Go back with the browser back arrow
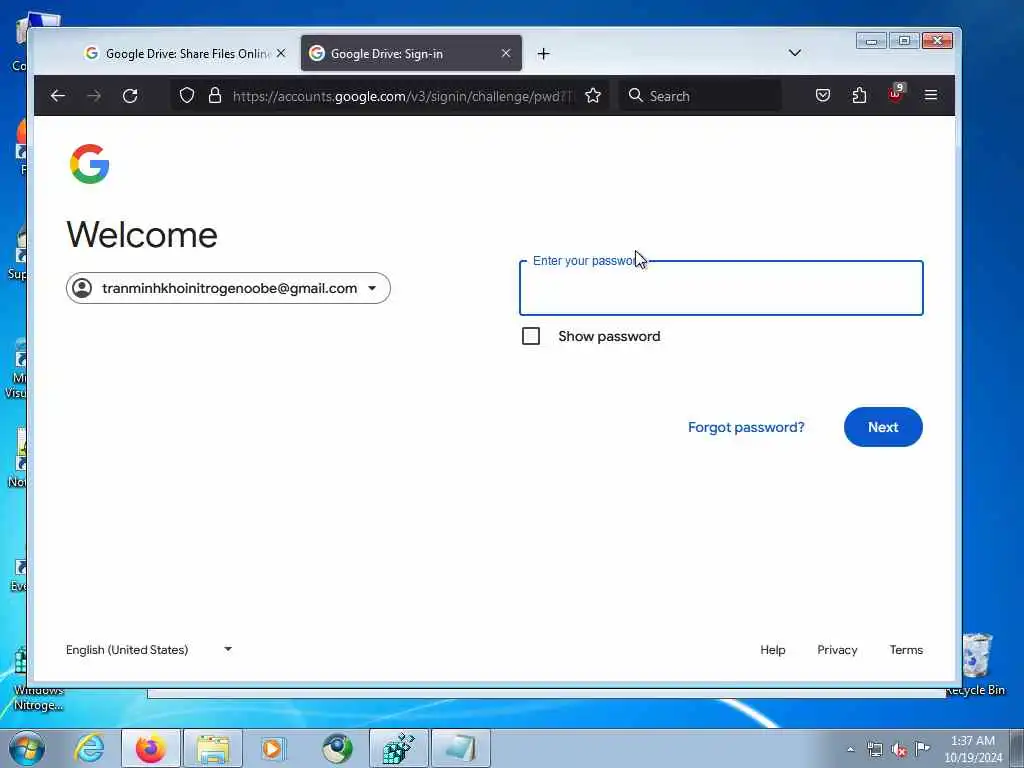The image size is (1024, 768). click(57, 96)
